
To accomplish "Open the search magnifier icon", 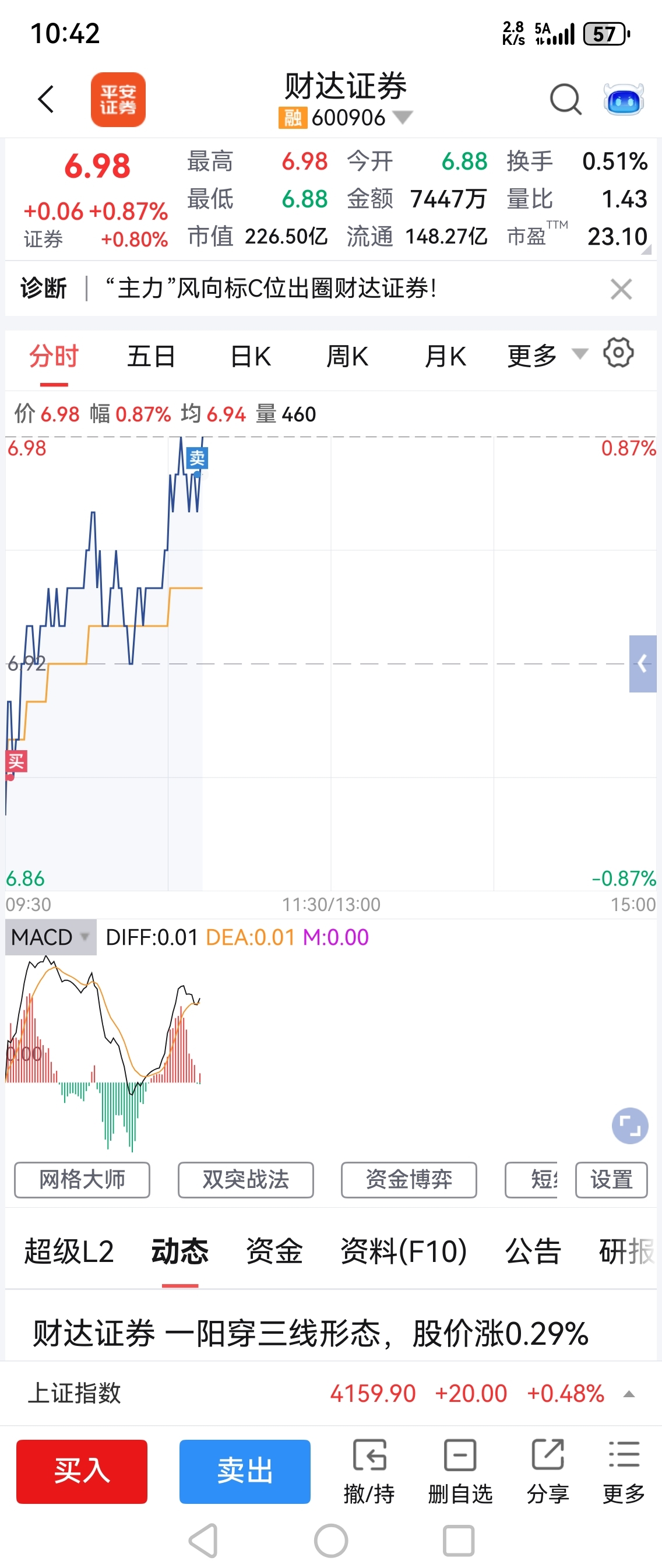I will pyautogui.click(x=565, y=99).
